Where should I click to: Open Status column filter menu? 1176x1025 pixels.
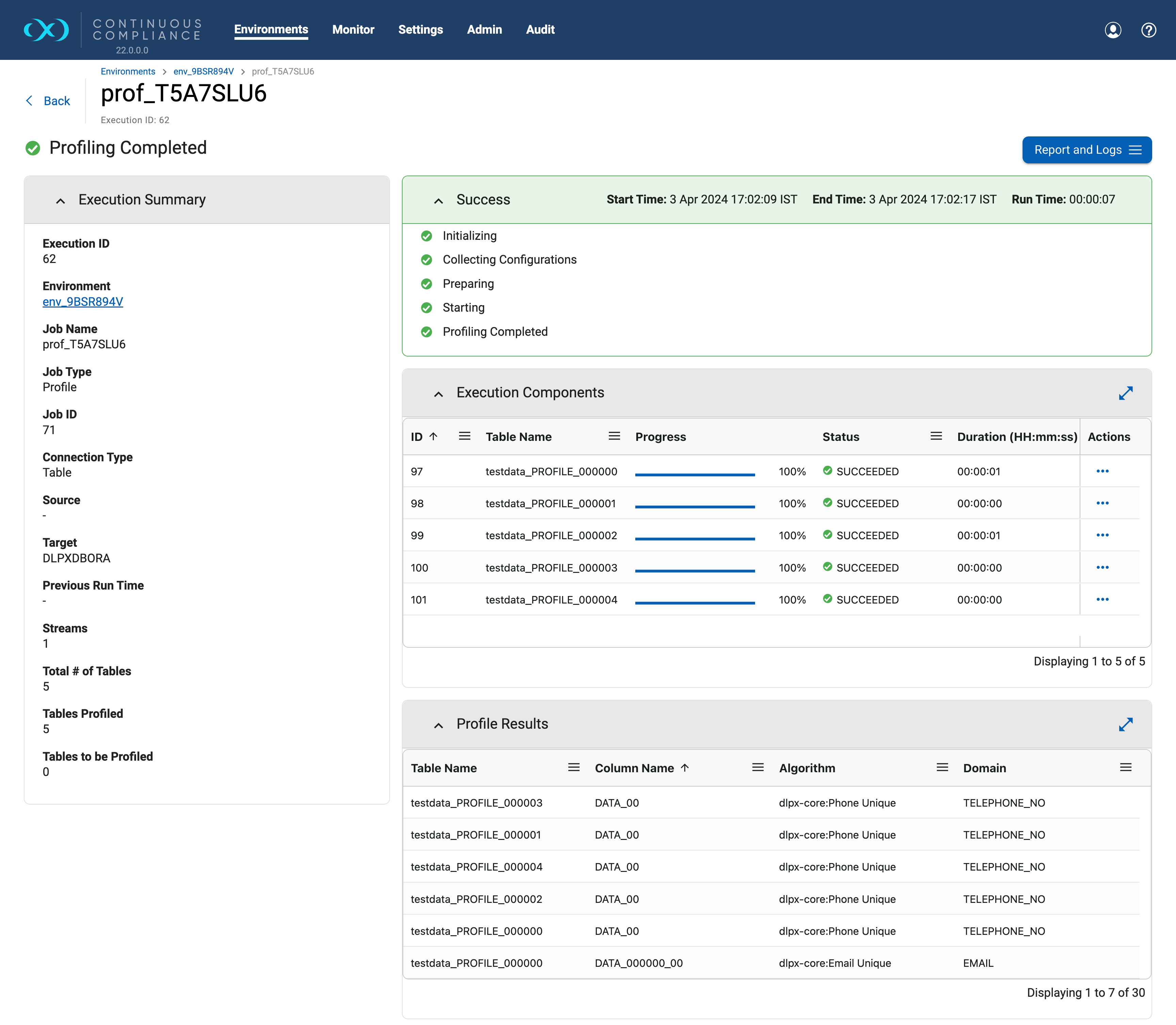(936, 436)
